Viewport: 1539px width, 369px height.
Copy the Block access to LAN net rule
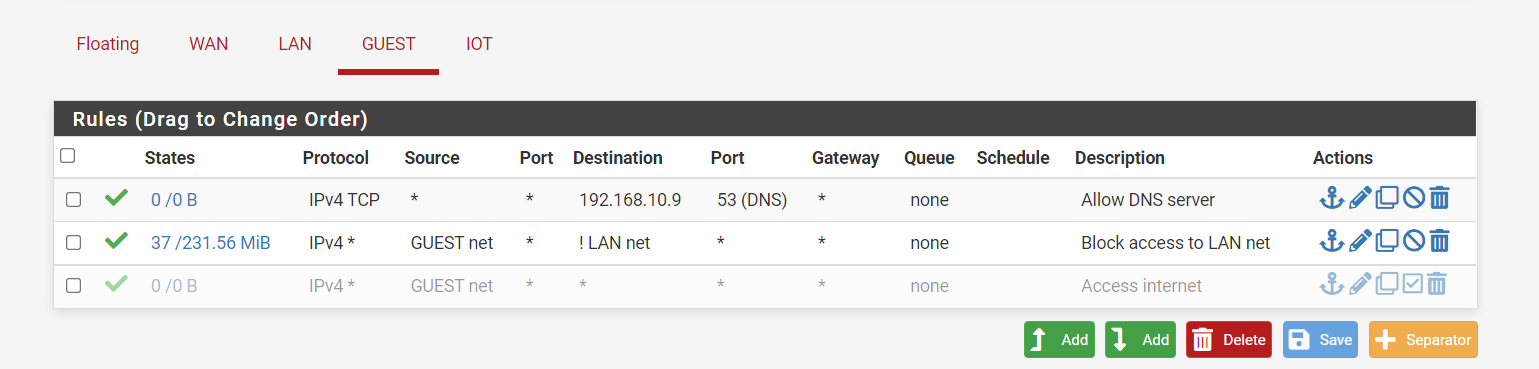click(x=1387, y=240)
